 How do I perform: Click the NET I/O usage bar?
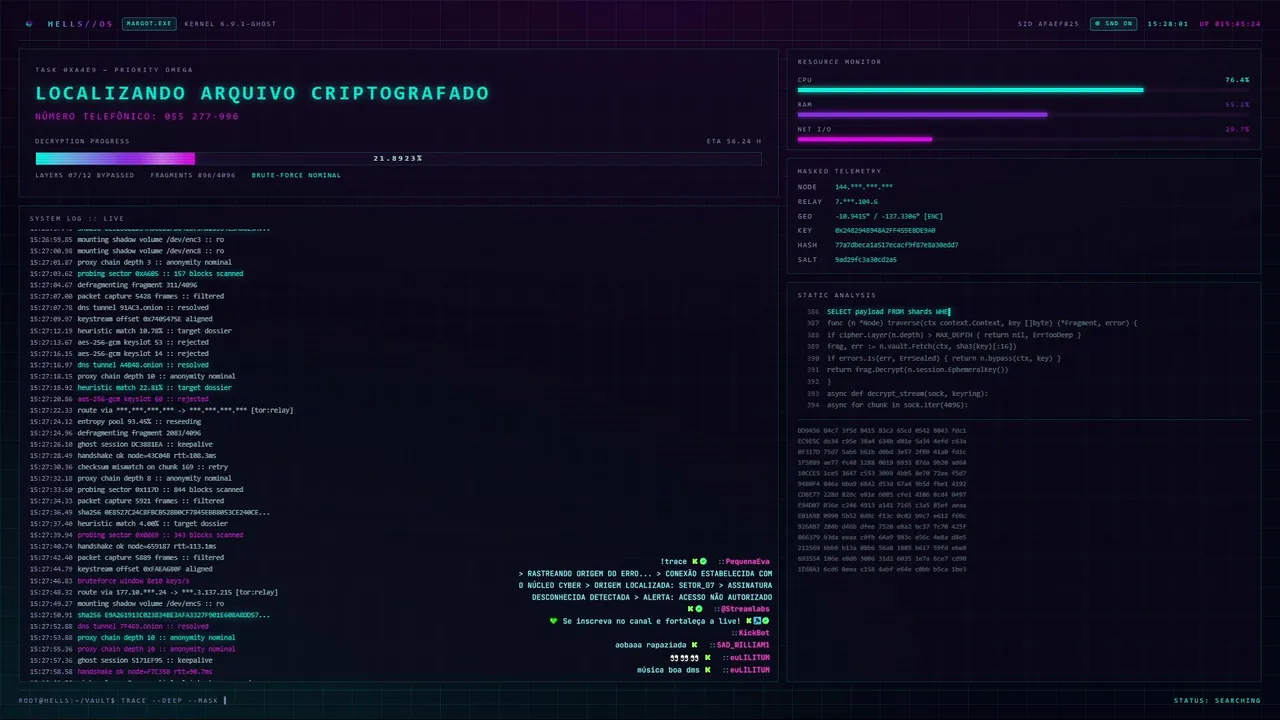tap(1023, 140)
